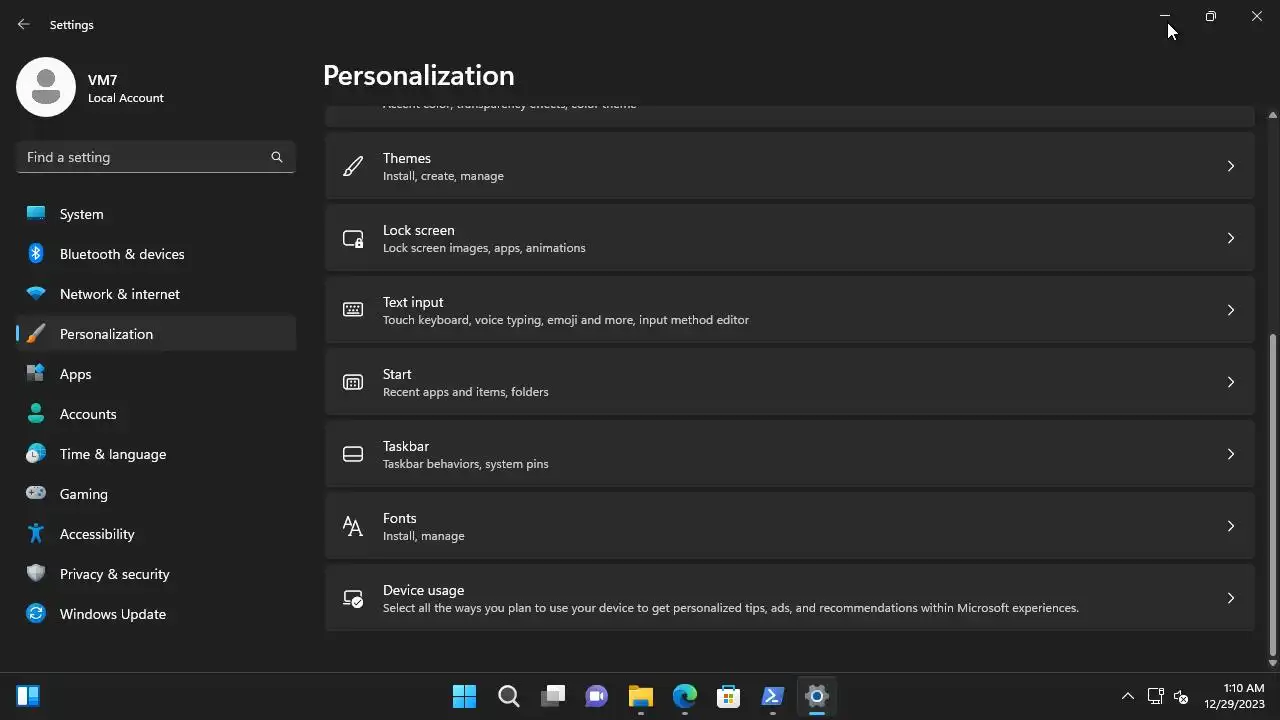Open the Fonts row chevron

(1231, 526)
